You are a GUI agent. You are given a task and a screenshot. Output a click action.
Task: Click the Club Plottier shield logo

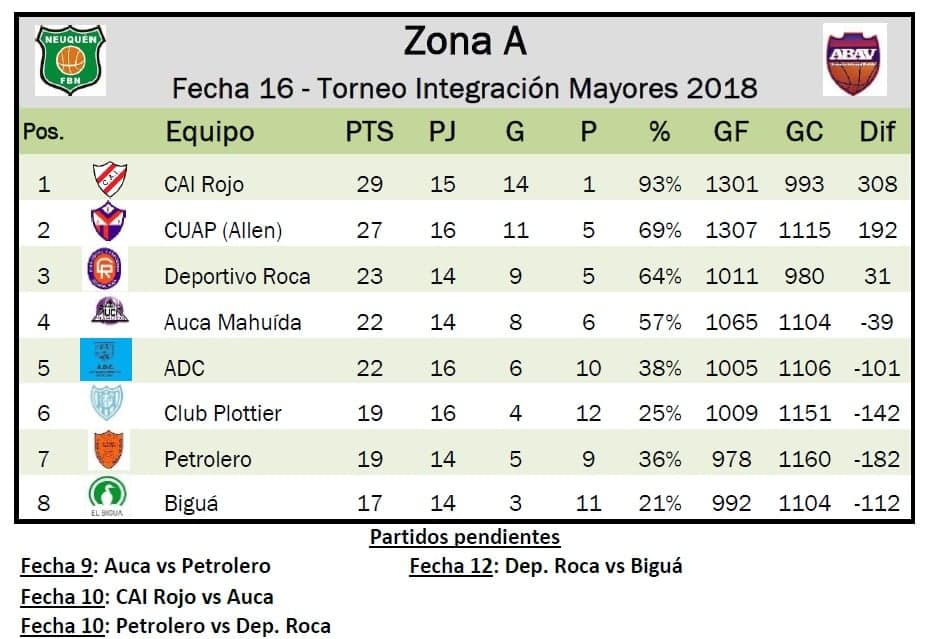coord(106,408)
